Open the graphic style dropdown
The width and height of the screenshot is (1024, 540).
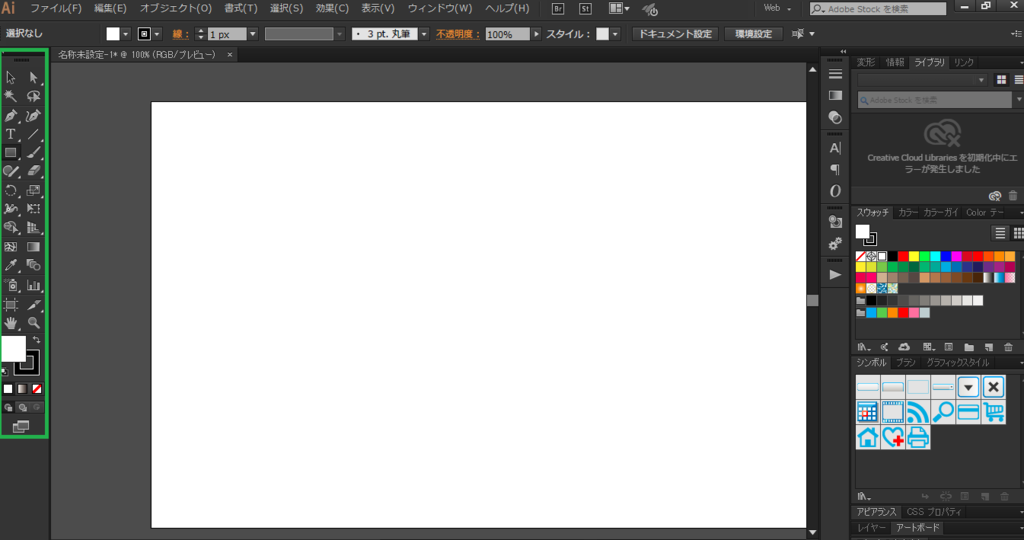tap(615, 34)
